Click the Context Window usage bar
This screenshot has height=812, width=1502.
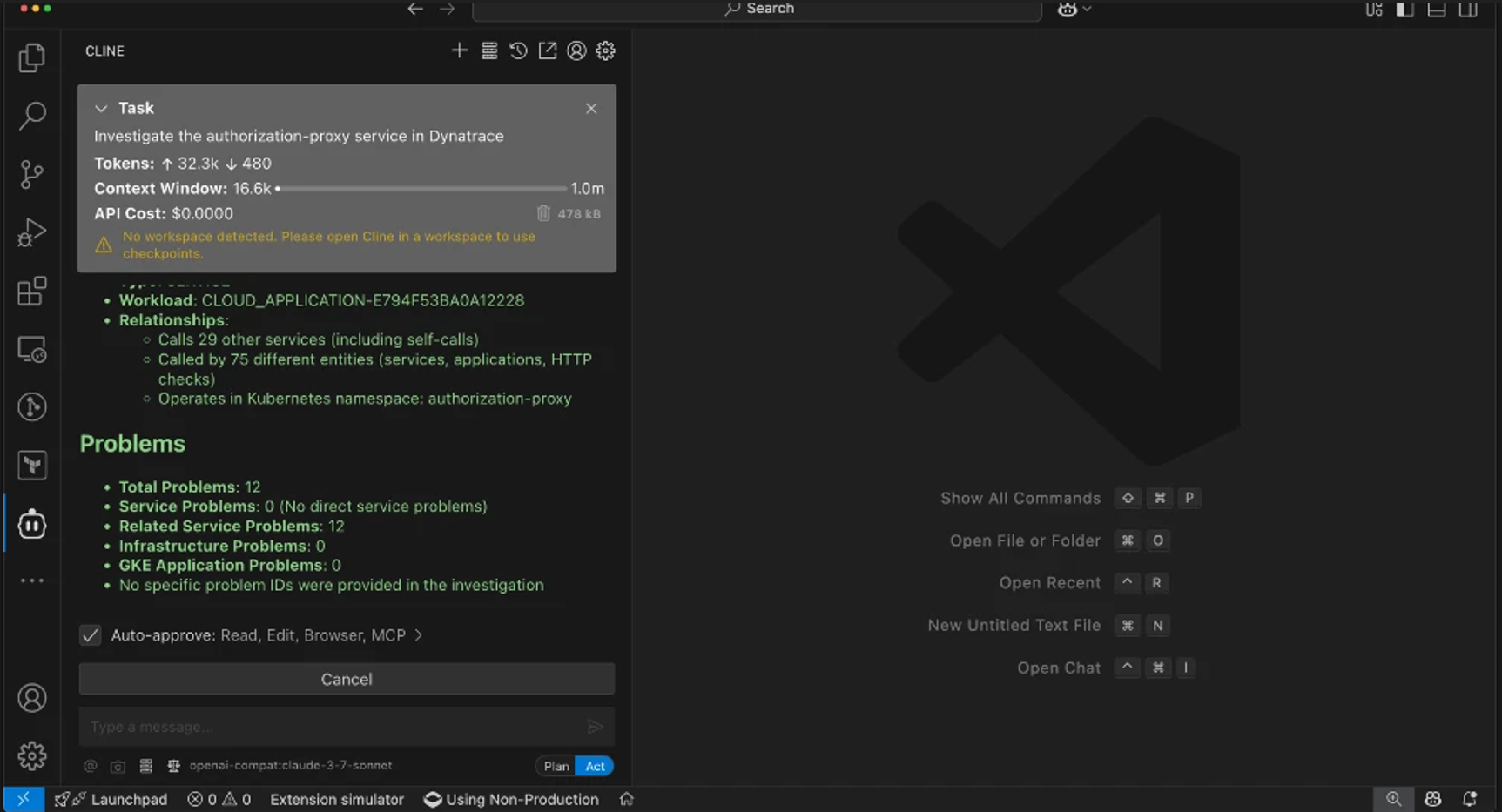(x=421, y=188)
